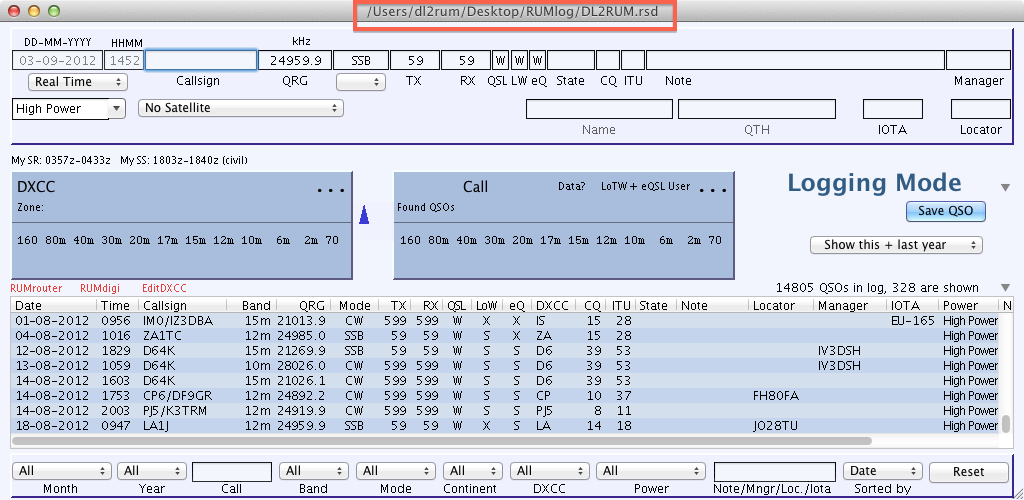1024x500 pixels.
Task: Click the Note/Mngr/Loc./Iota filter field
Action: [775, 472]
